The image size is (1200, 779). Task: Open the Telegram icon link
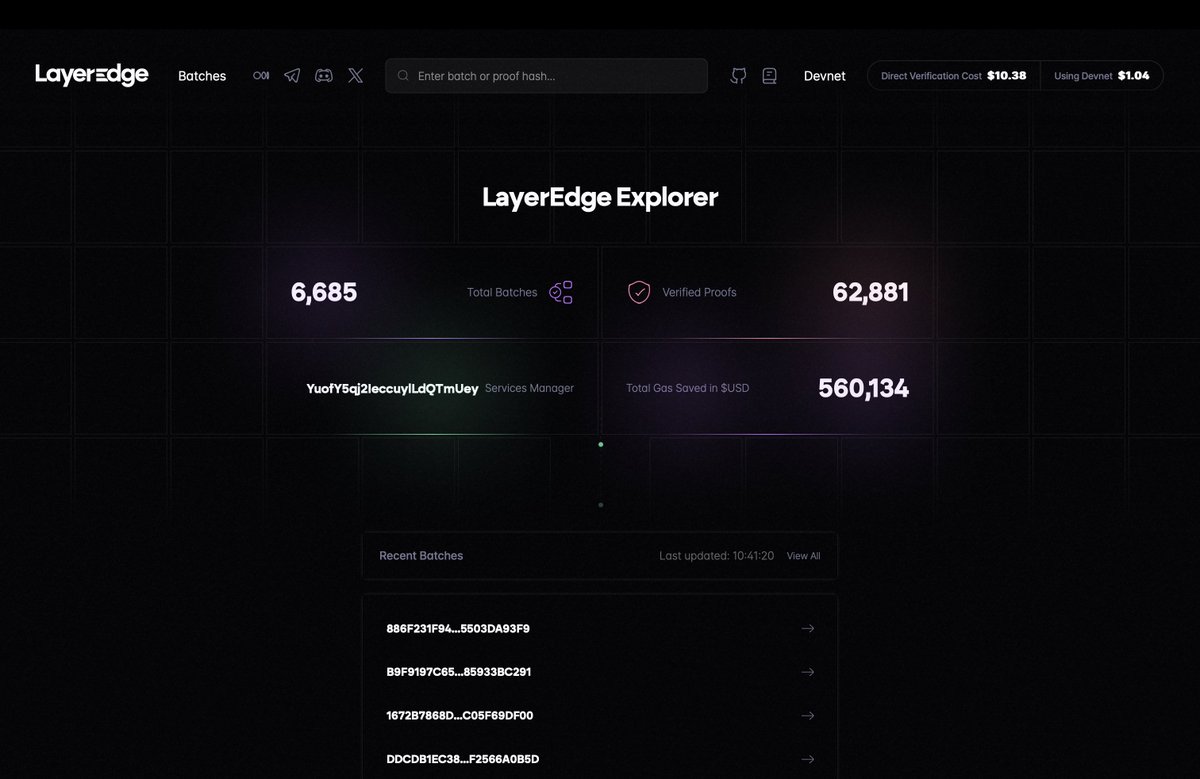coord(292,75)
